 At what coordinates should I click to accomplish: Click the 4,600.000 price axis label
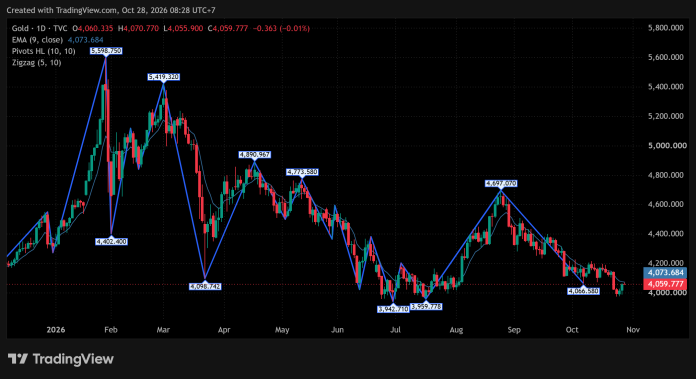665,204
